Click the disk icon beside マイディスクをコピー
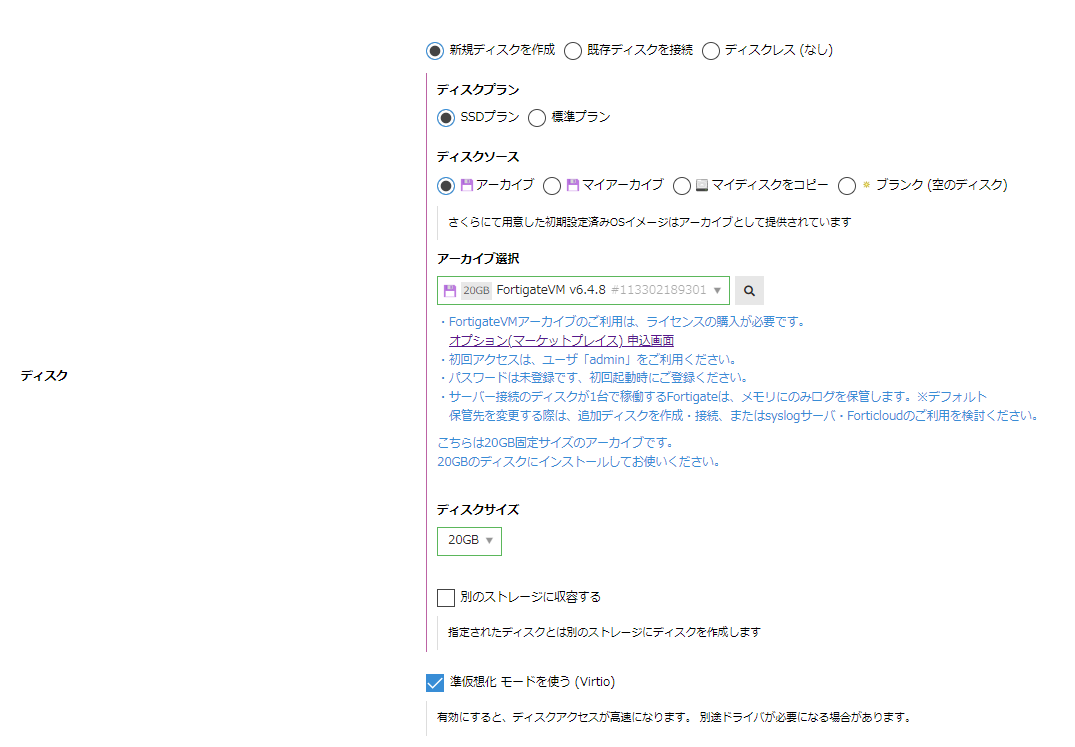 (x=702, y=185)
